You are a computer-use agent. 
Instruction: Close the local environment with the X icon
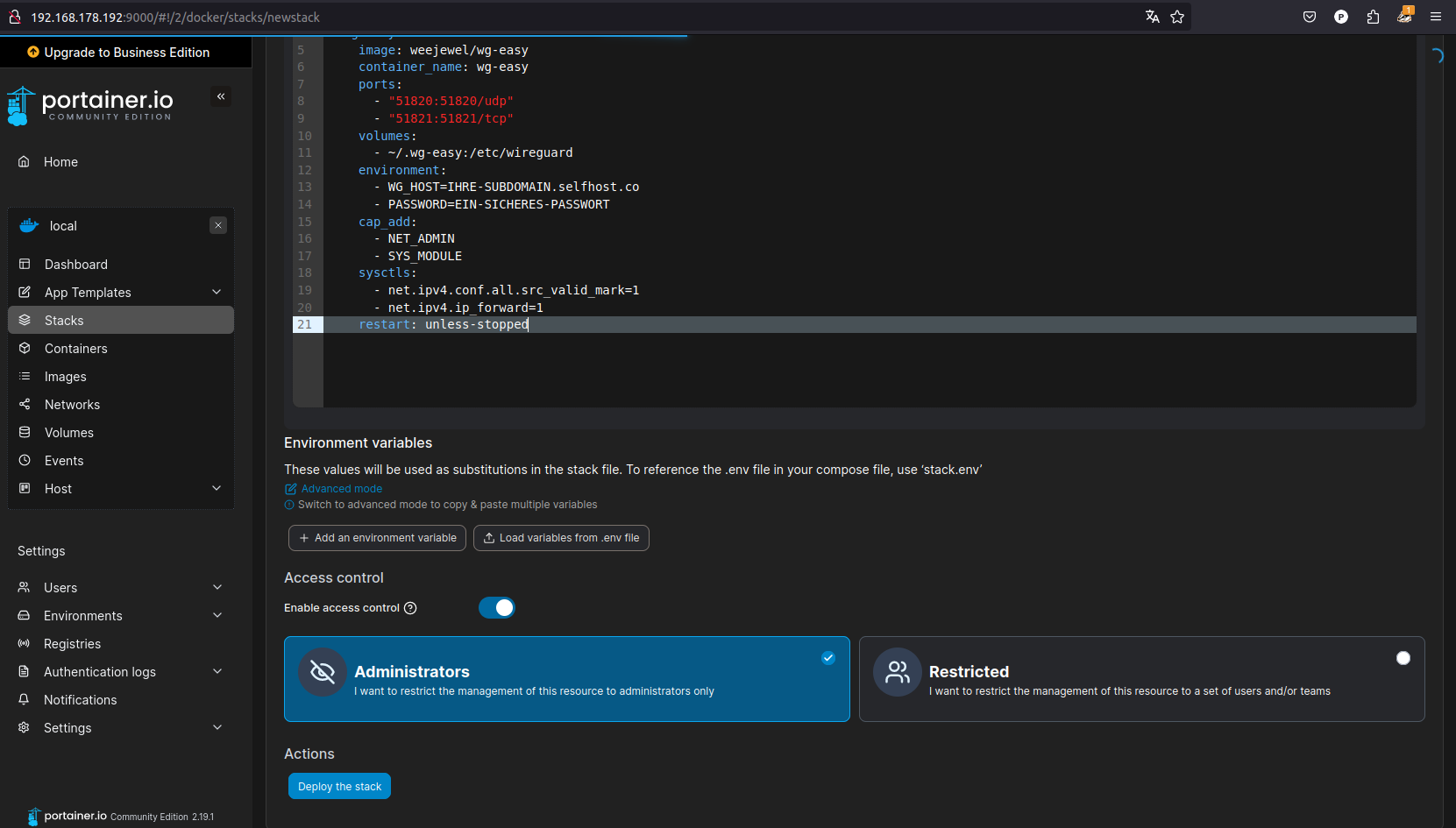[x=218, y=226]
